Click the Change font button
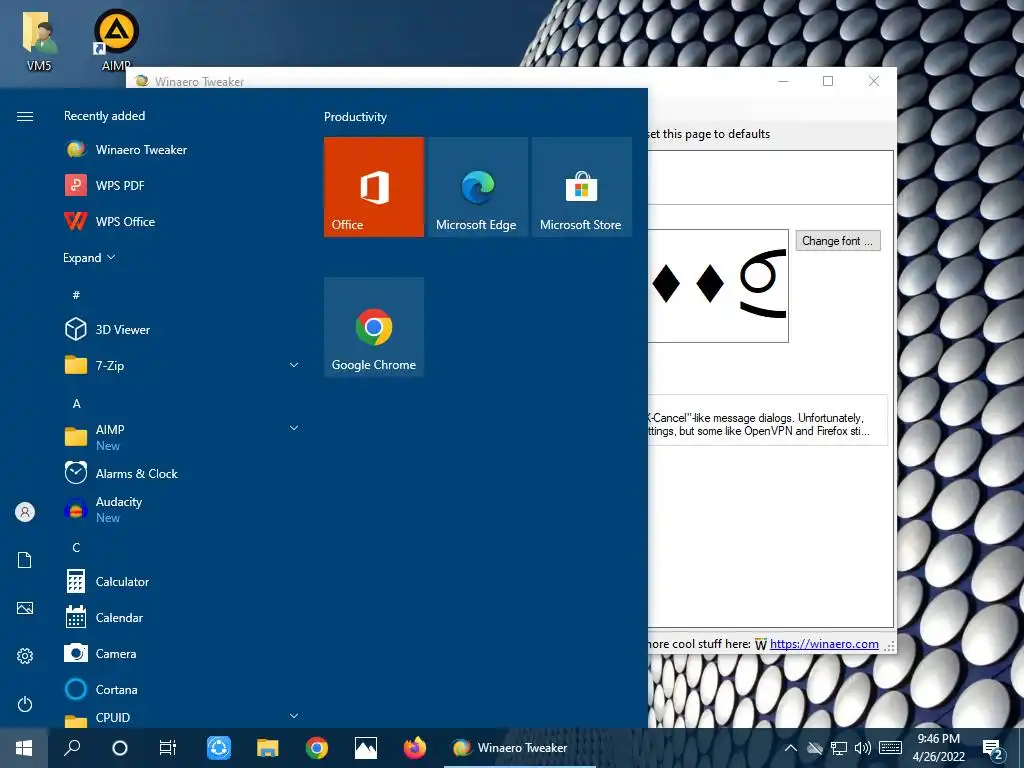Image resolution: width=1024 pixels, height=768 pixels. pos(838,241)
